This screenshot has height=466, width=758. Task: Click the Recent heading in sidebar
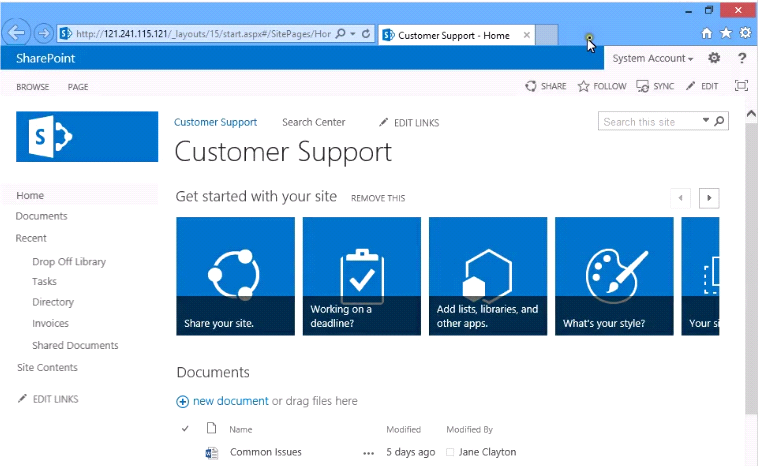click(x=31, y=238)
